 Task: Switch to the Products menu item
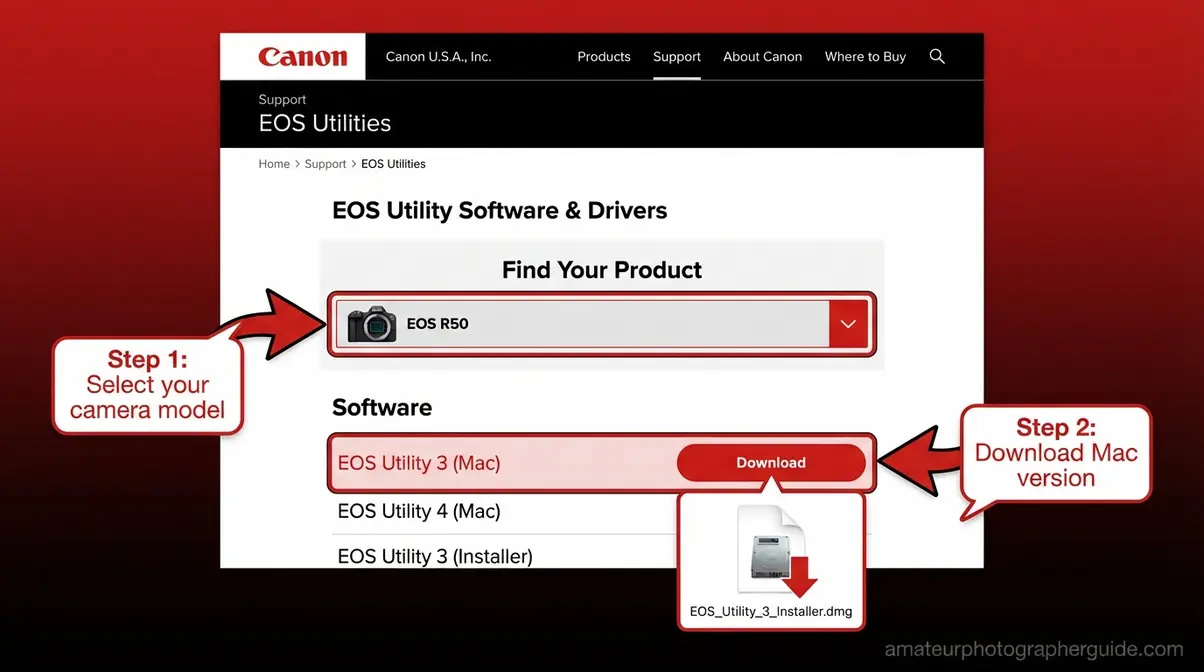[603, 56]
